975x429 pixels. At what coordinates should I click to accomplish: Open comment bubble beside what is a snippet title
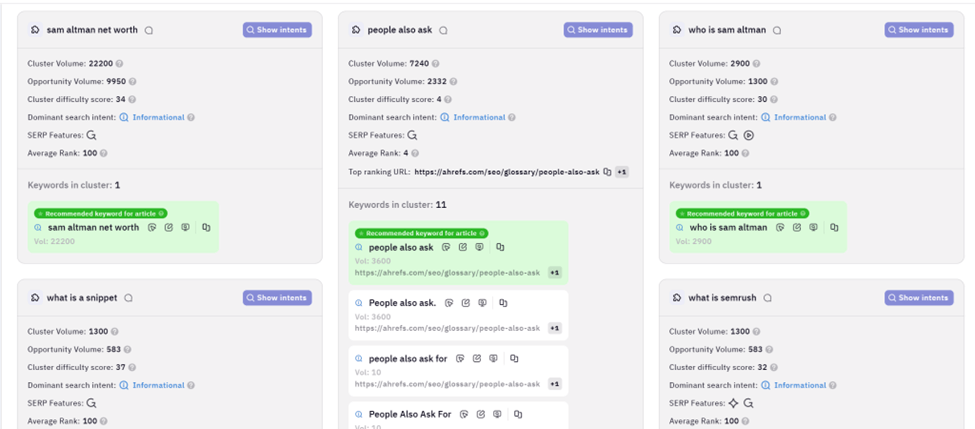click(x=128, y=298)
